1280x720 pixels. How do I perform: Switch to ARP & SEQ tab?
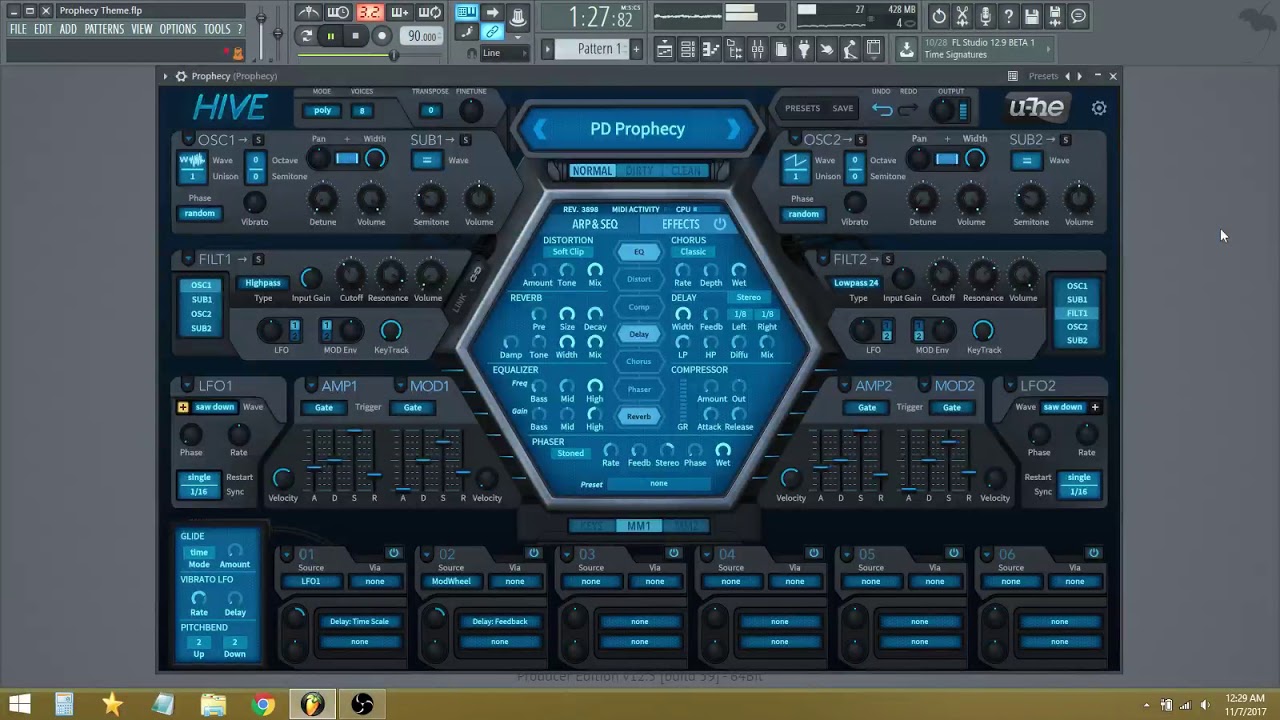595,224
